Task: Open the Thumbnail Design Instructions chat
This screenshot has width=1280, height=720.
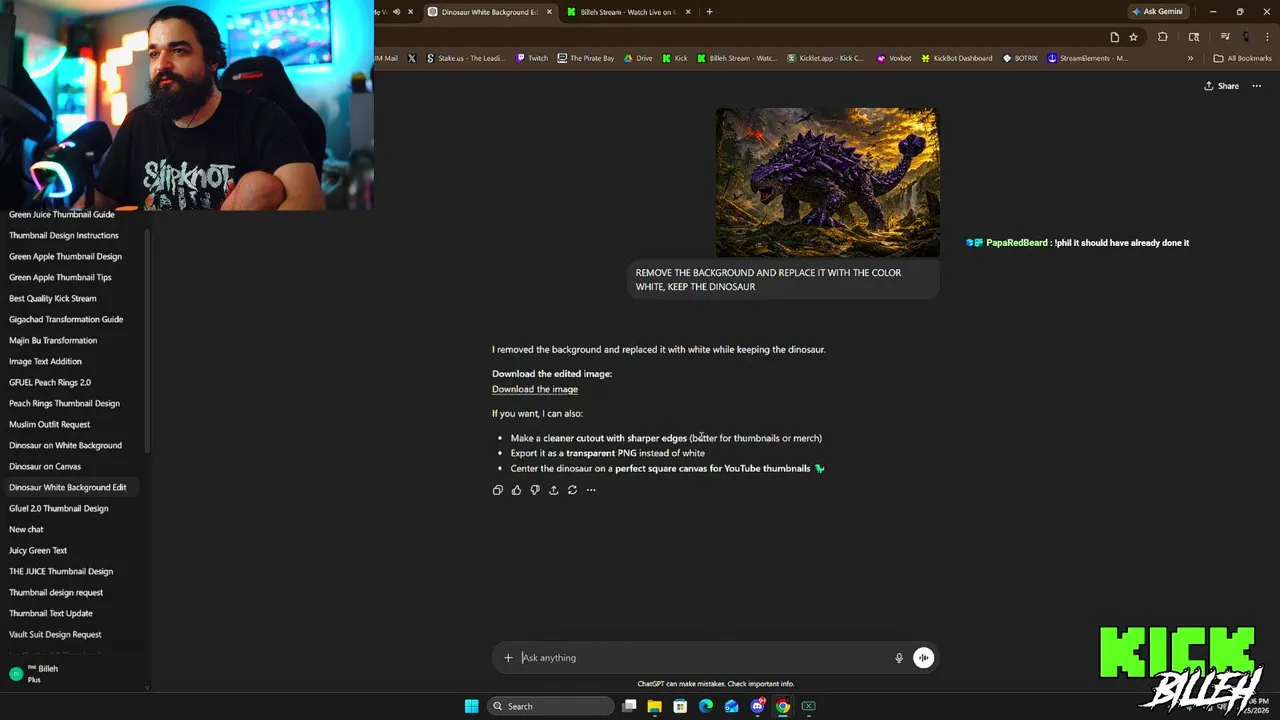Action: coord(64,236)
